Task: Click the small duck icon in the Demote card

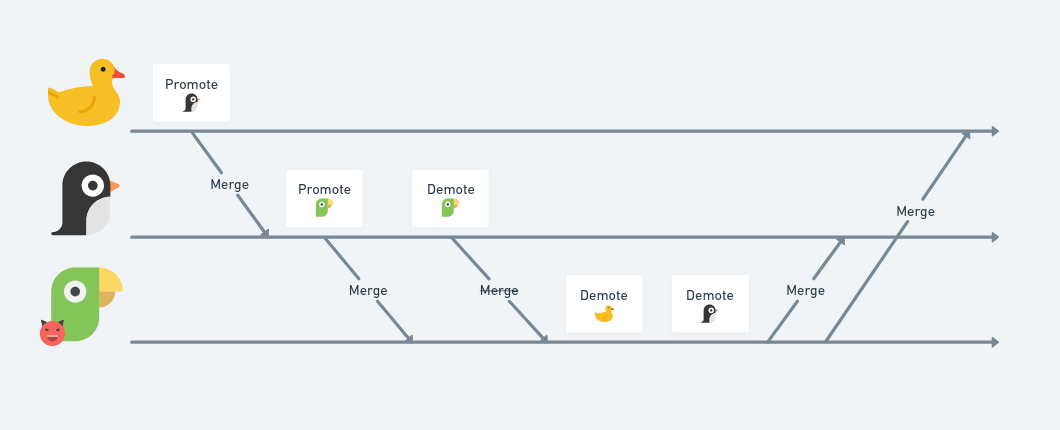Action: pos(604,314)
